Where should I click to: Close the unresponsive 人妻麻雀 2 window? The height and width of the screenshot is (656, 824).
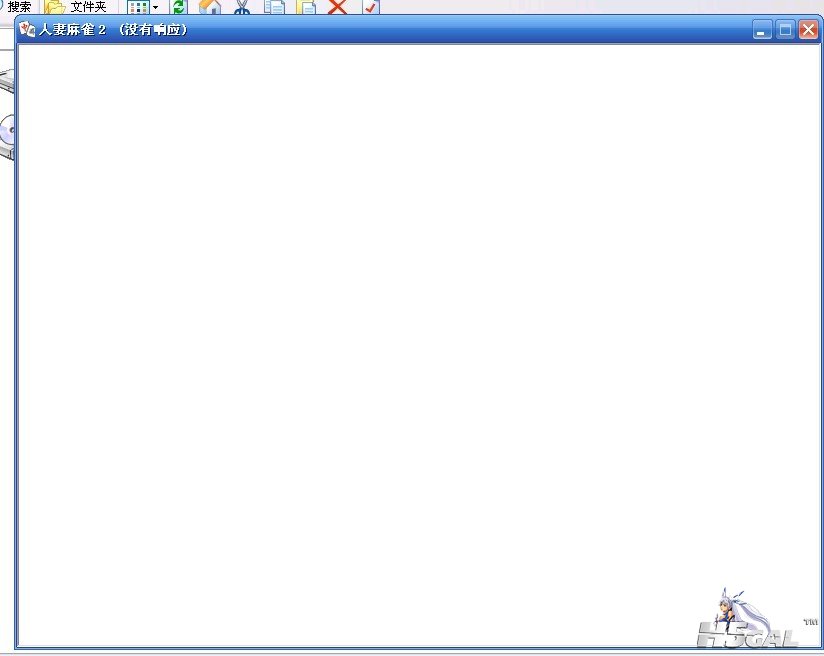pyautogui.click(x=808, y=30)
